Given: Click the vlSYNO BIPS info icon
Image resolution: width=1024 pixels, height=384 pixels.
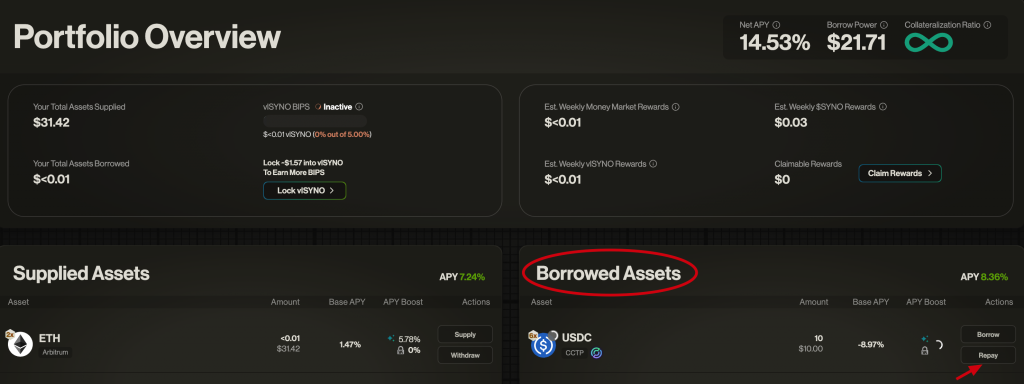Looking at the screenshot, I should [x=359, y=106].
